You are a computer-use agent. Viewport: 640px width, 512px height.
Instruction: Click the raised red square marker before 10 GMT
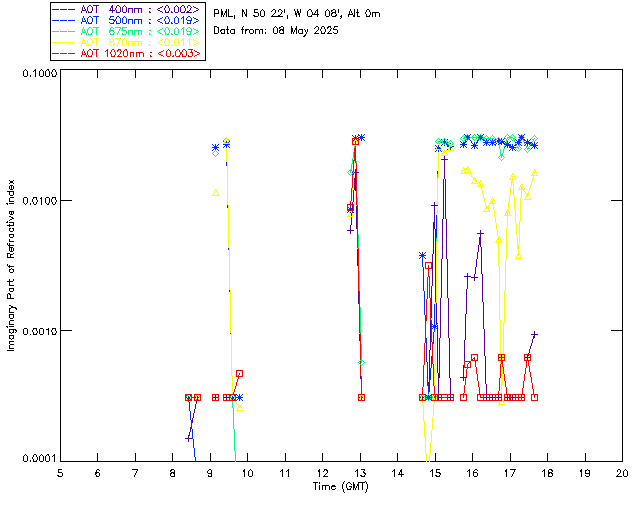coord(240,374)
